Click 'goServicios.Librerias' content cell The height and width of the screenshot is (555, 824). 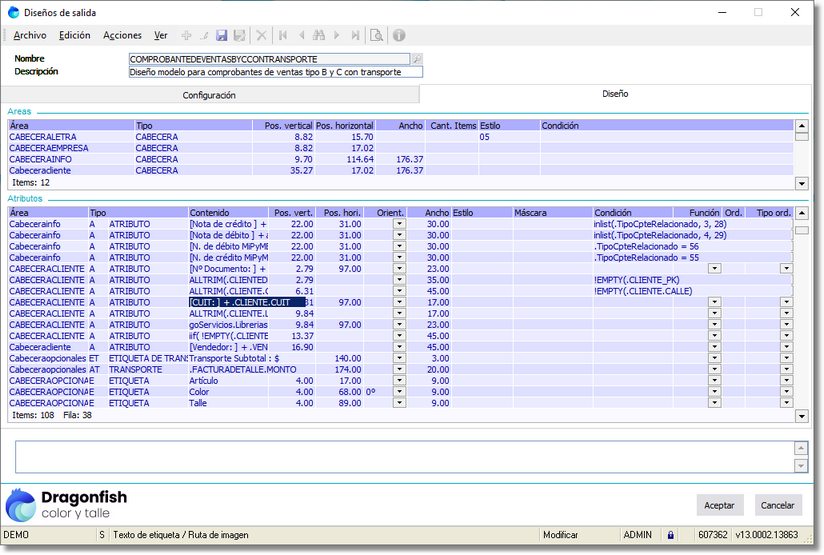pyautogui.click(x=228, y=325)
